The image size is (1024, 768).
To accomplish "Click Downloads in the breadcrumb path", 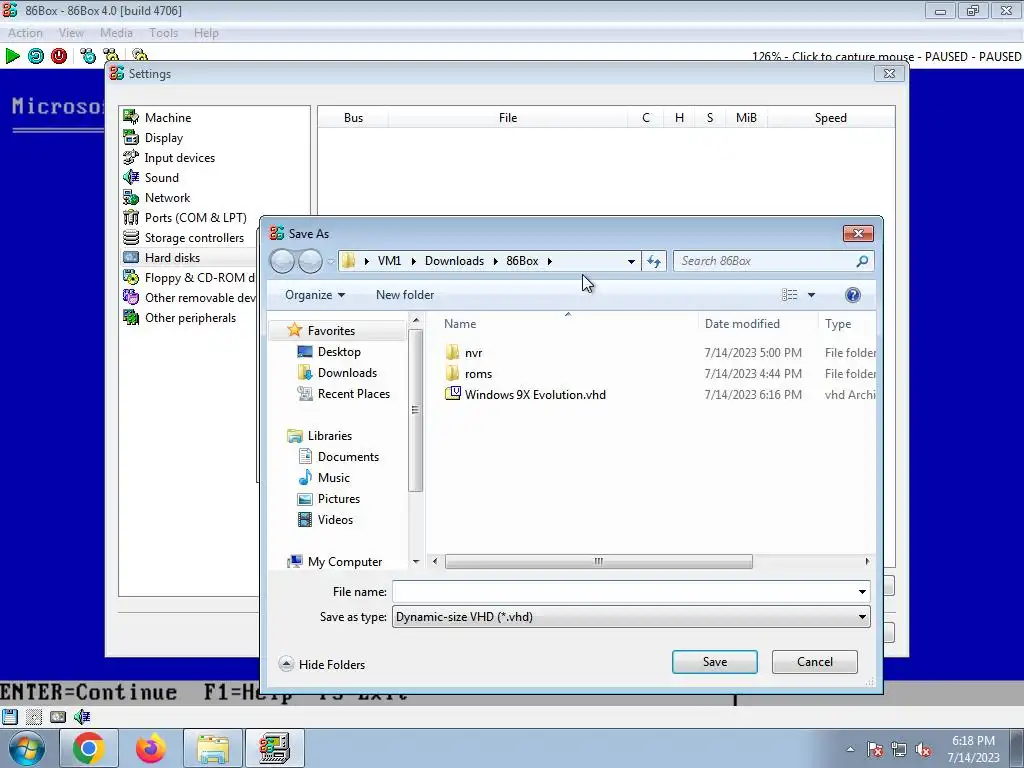I will pyautogui.click(x=455, y=261).
